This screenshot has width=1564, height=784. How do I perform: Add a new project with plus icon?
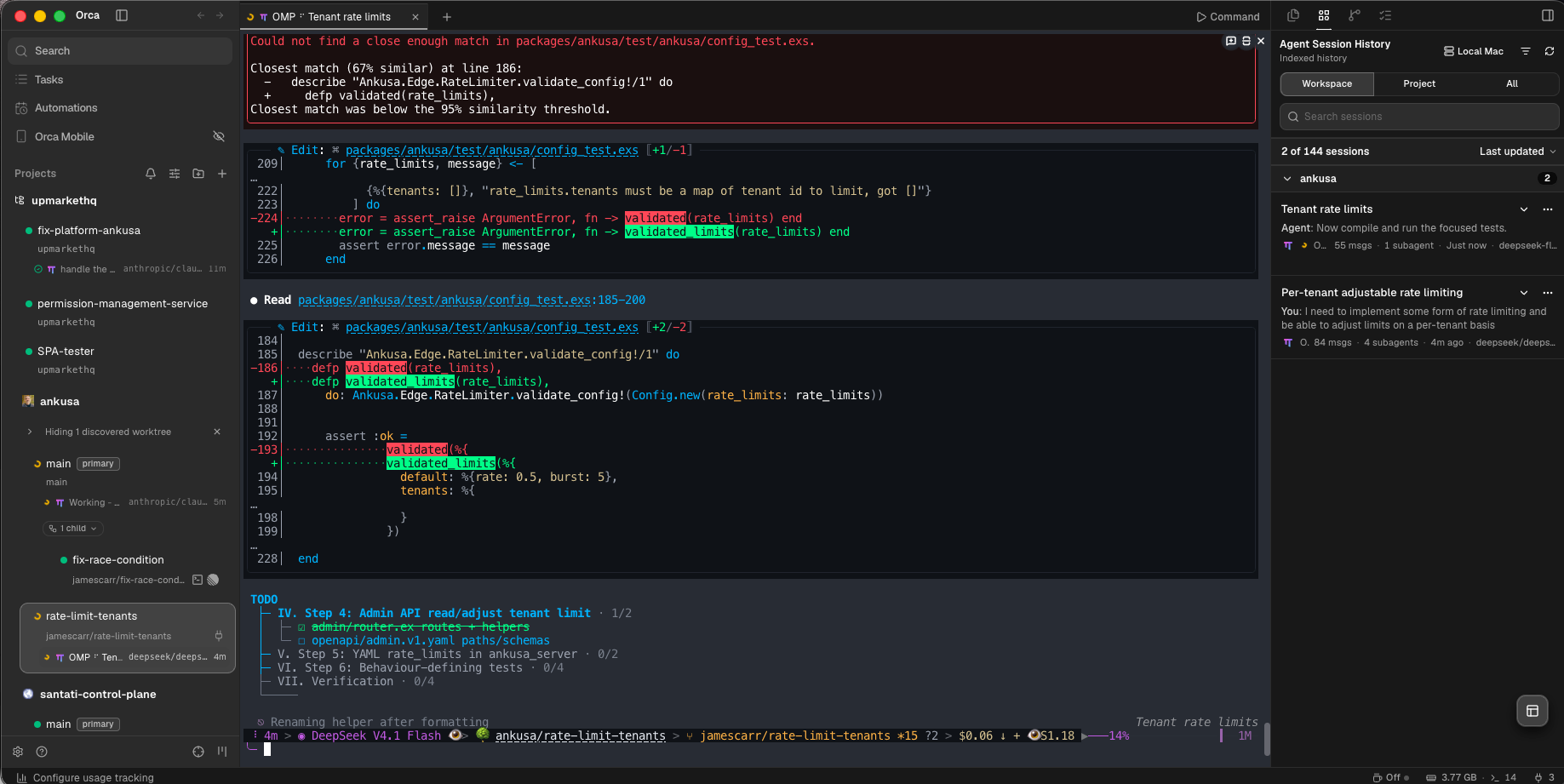222,174
